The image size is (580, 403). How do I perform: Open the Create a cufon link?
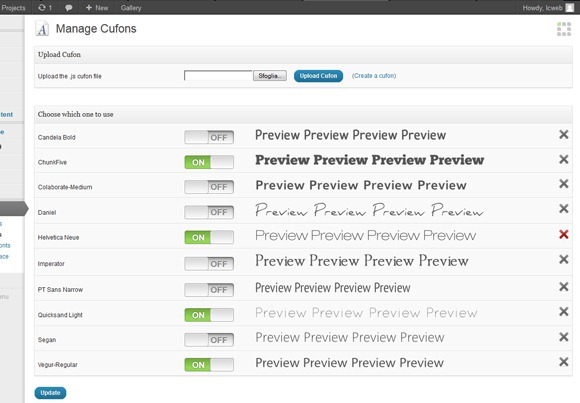tap(374, 75)
